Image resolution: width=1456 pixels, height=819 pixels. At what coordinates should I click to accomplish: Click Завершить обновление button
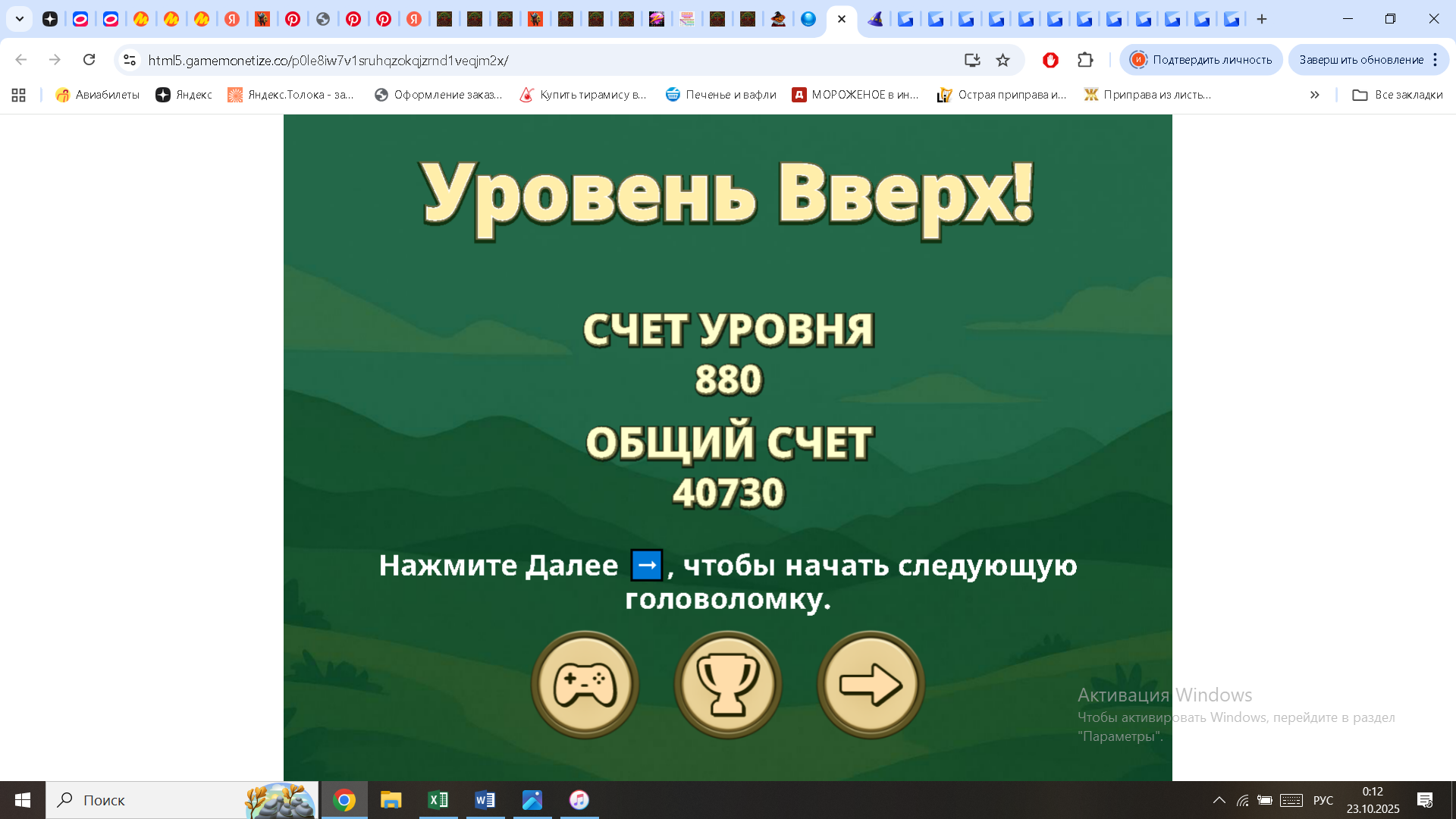(1360, 60)
